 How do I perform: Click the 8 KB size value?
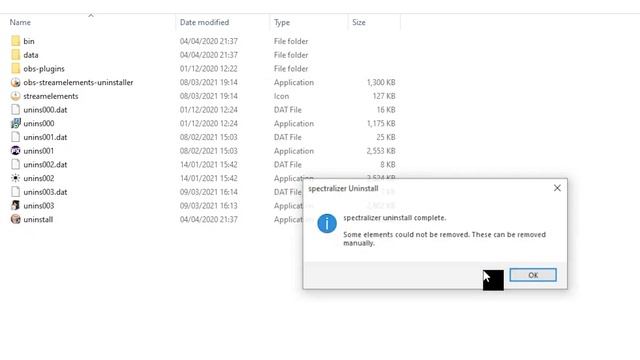point(388,164)
